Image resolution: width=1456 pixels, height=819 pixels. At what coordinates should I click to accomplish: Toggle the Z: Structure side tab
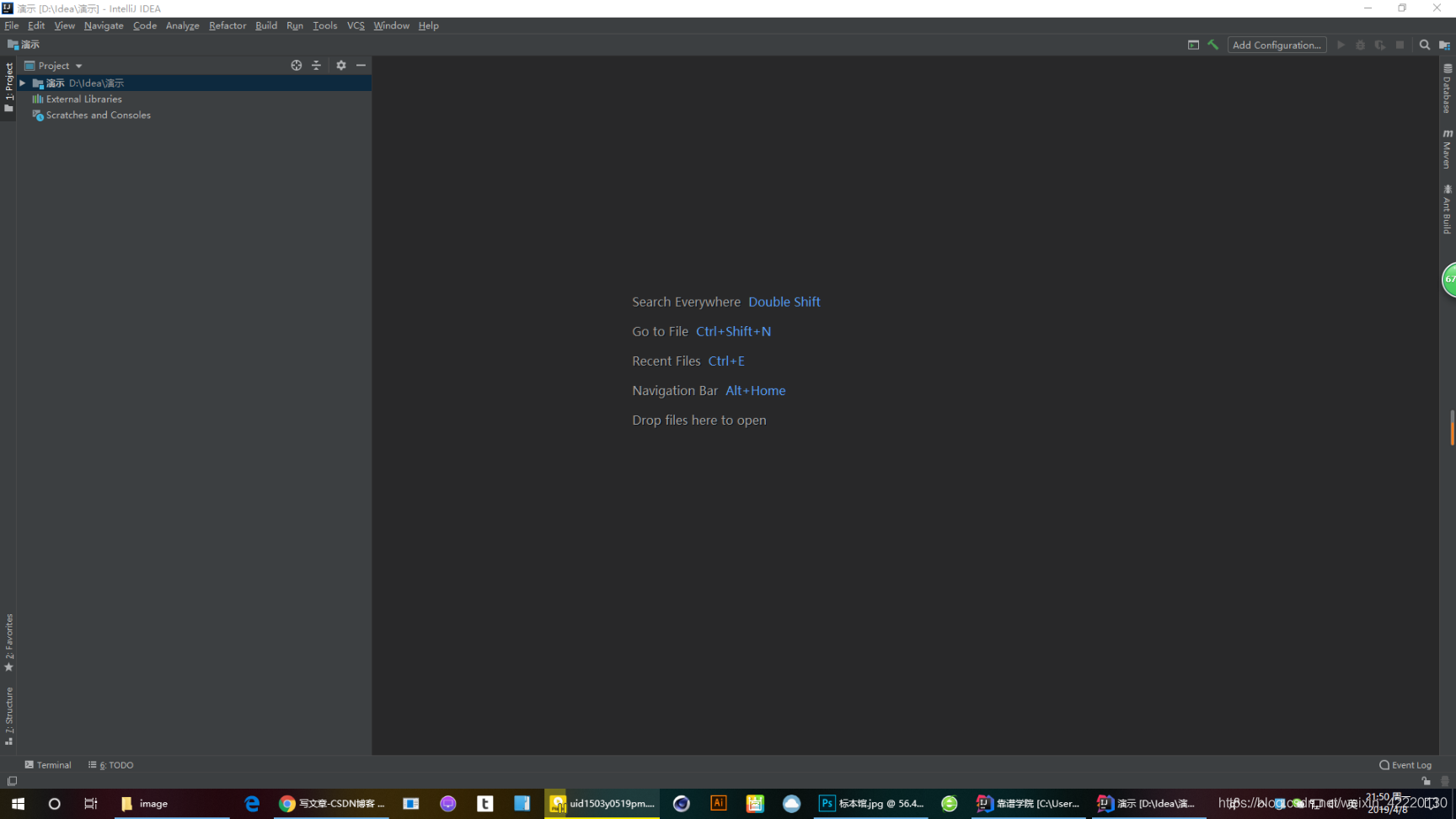point(8,717)
